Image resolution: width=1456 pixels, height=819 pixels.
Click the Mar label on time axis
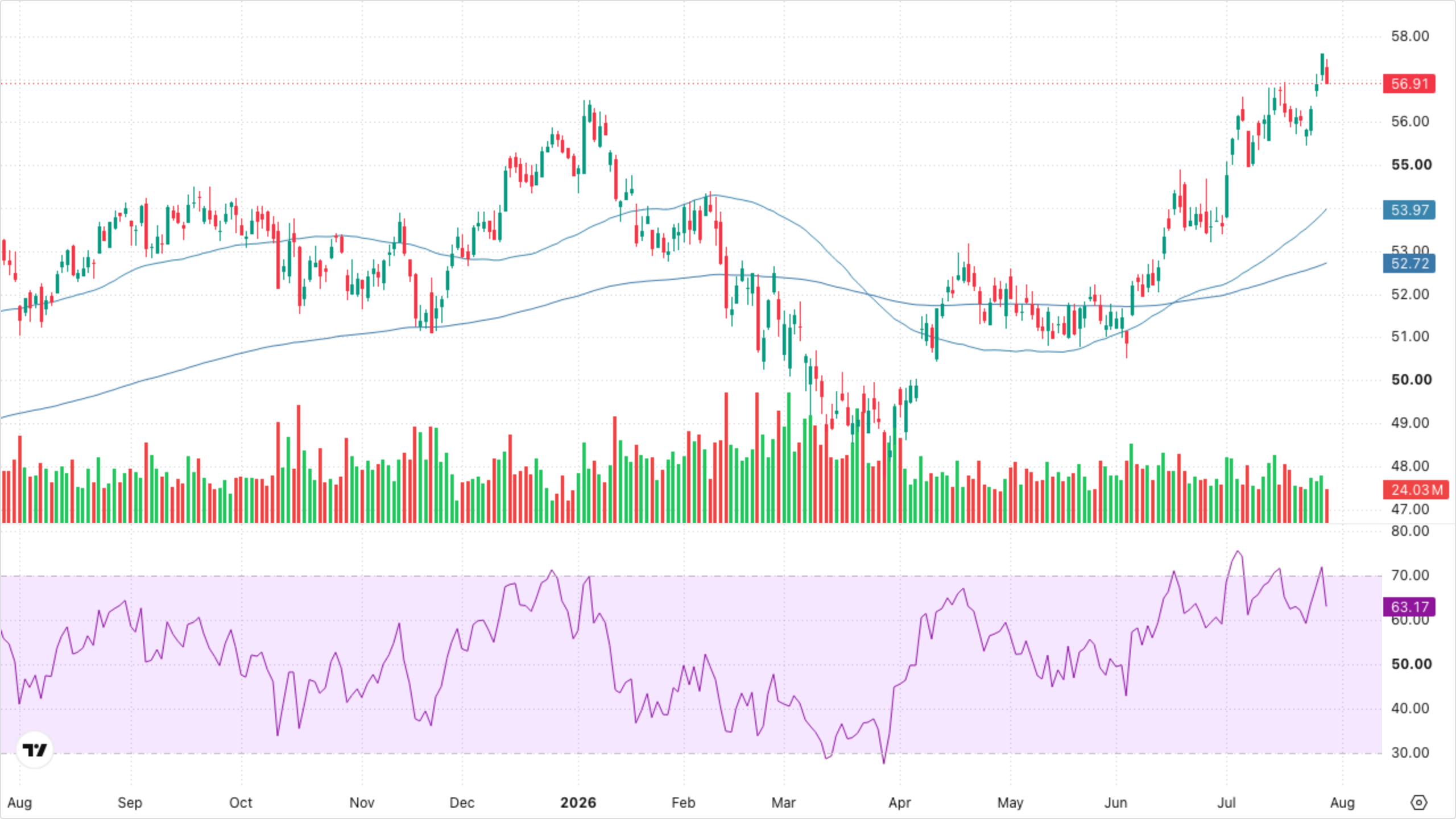783,803
